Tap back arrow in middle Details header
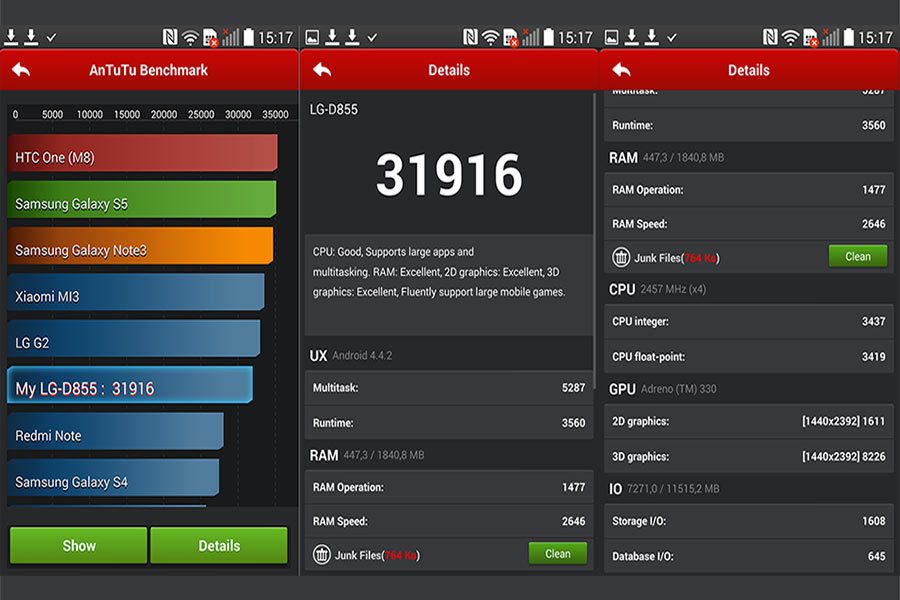 [321, 70]
